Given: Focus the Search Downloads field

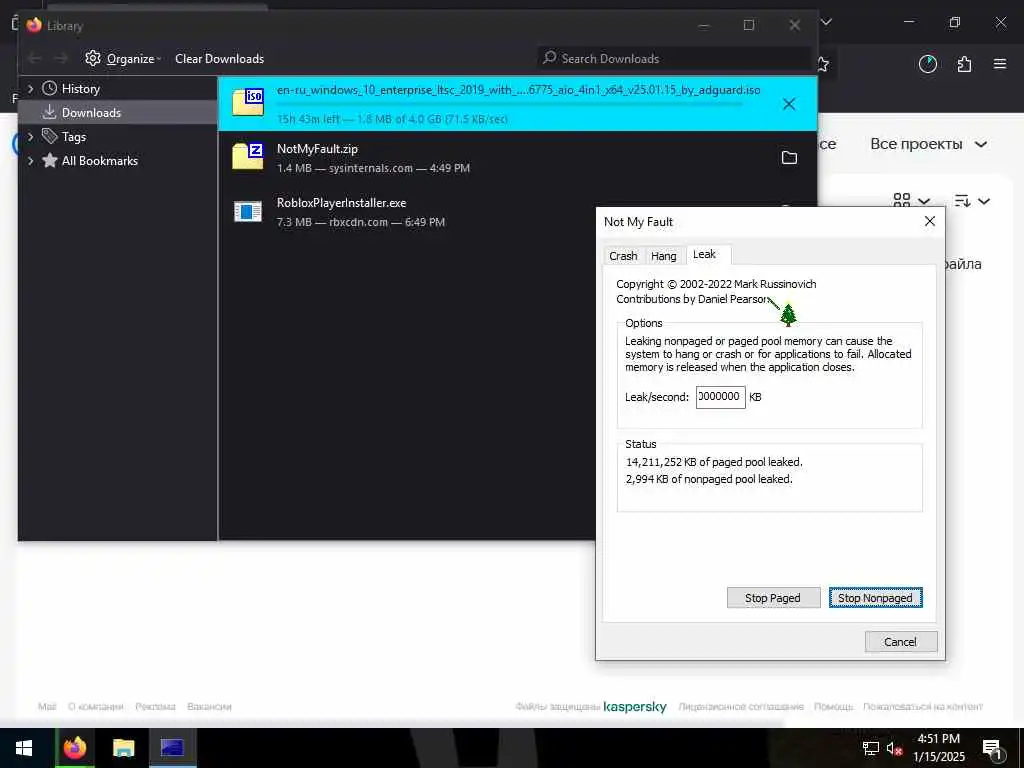Looking at the screenshot, I should (x=675, y=58).
